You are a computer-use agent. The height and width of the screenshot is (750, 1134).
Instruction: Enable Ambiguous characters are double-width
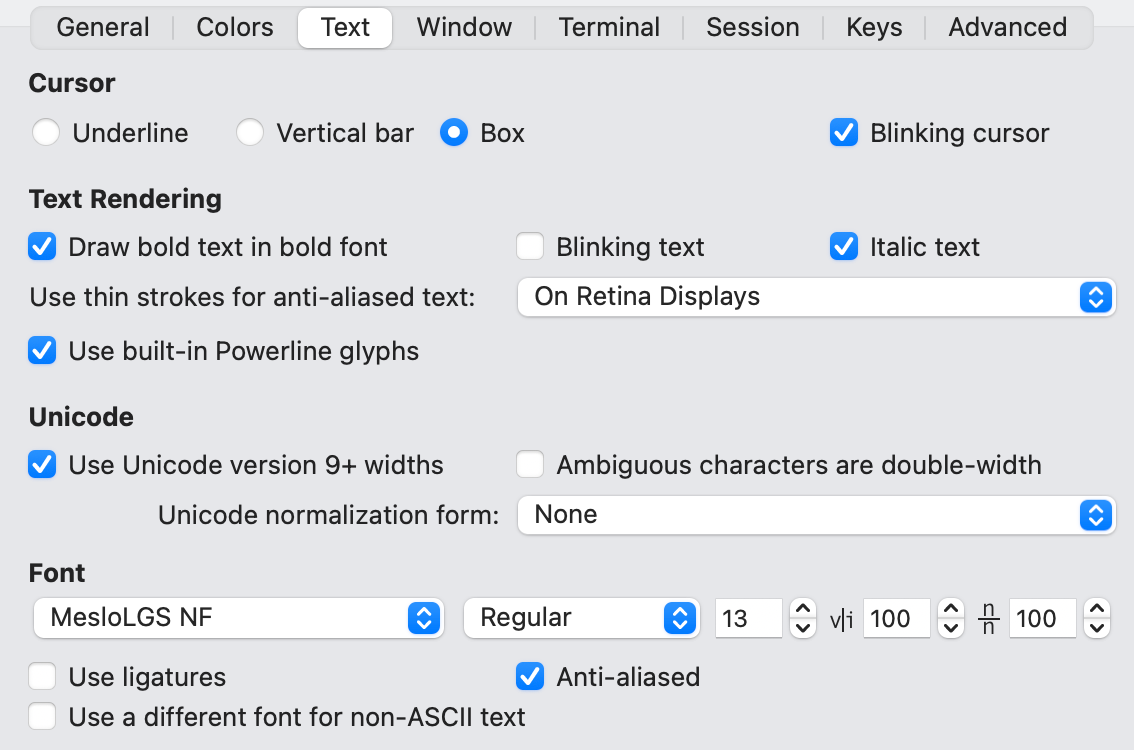[530, 464]
